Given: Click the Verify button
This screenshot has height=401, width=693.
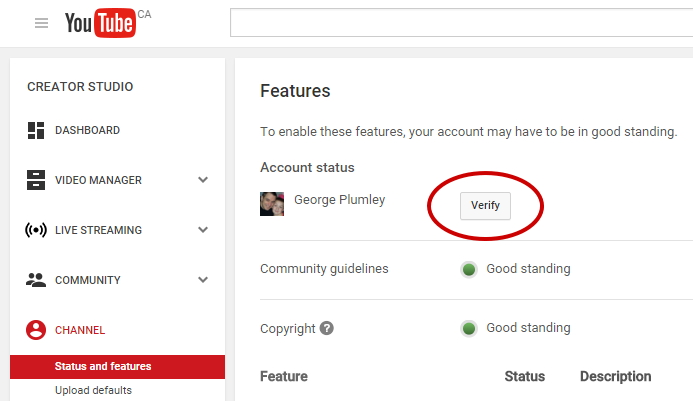Looking at the screenshot, I should [485, 206].
